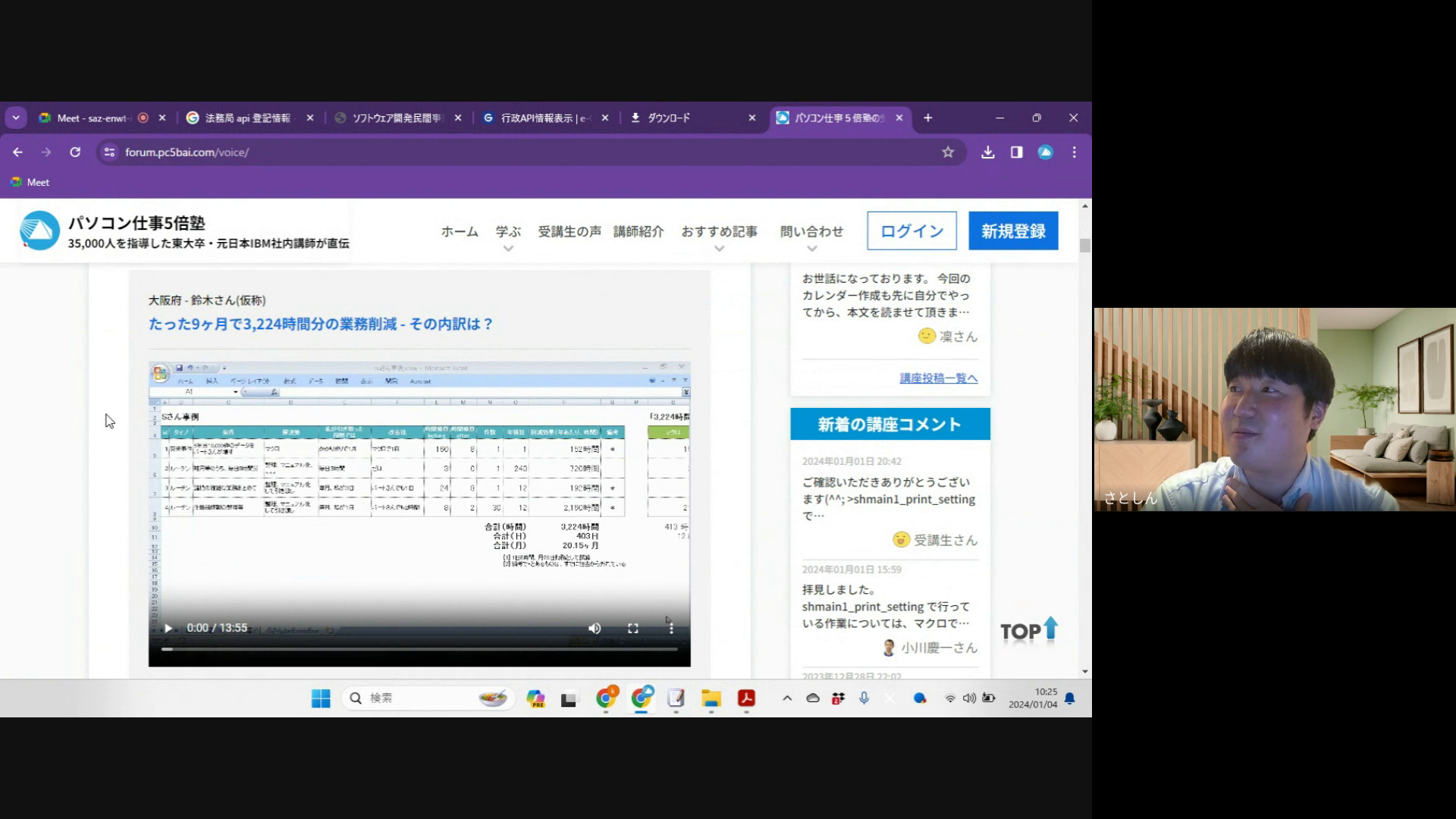The image size is (1456, 819).
Task: Mute the video volume
Action: coord(595,629)
